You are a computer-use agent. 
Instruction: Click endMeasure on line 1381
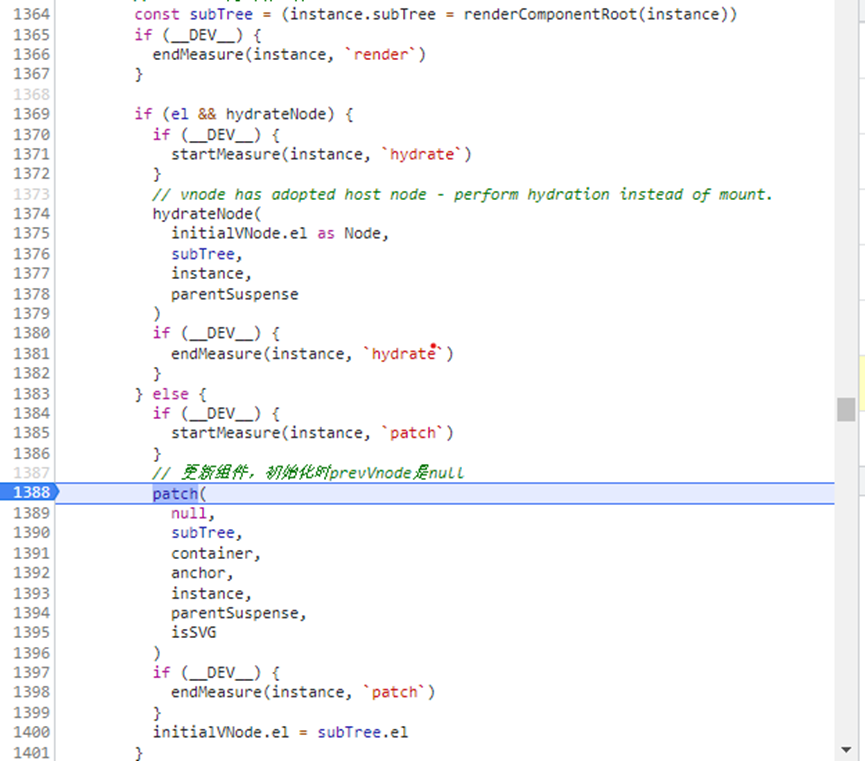point(216,353)
